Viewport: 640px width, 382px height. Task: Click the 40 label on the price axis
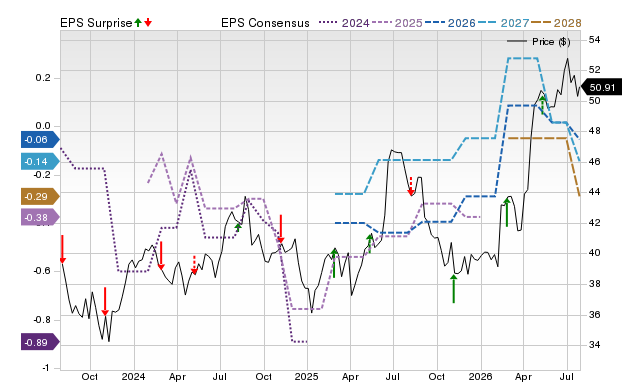(x=594, y=253)
